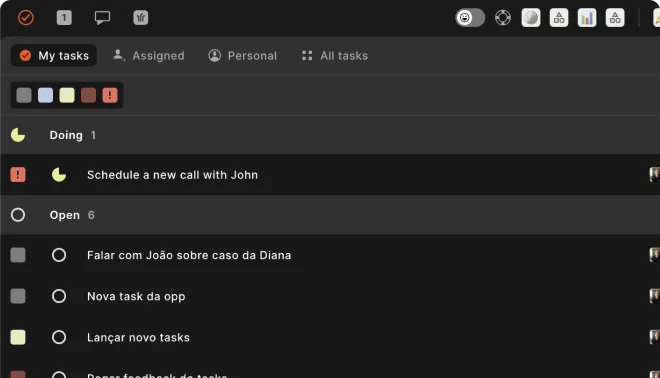This screenshot has width=660, height=378.
Task: Click yellow priority square on Lançar novo tasks
Action: coord(18,337)
